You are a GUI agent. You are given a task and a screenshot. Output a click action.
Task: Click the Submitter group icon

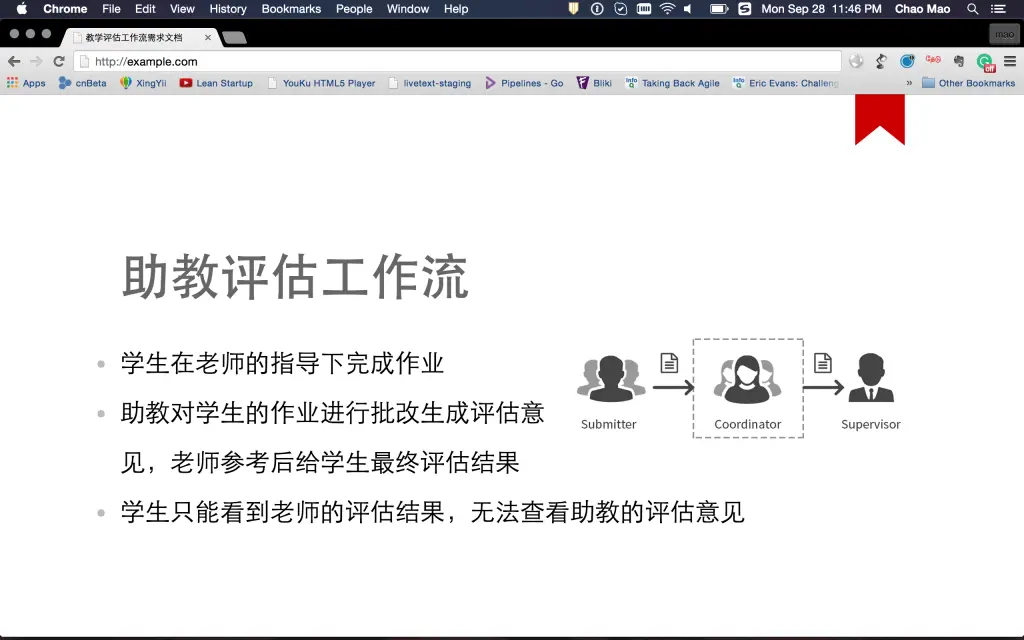610,379
